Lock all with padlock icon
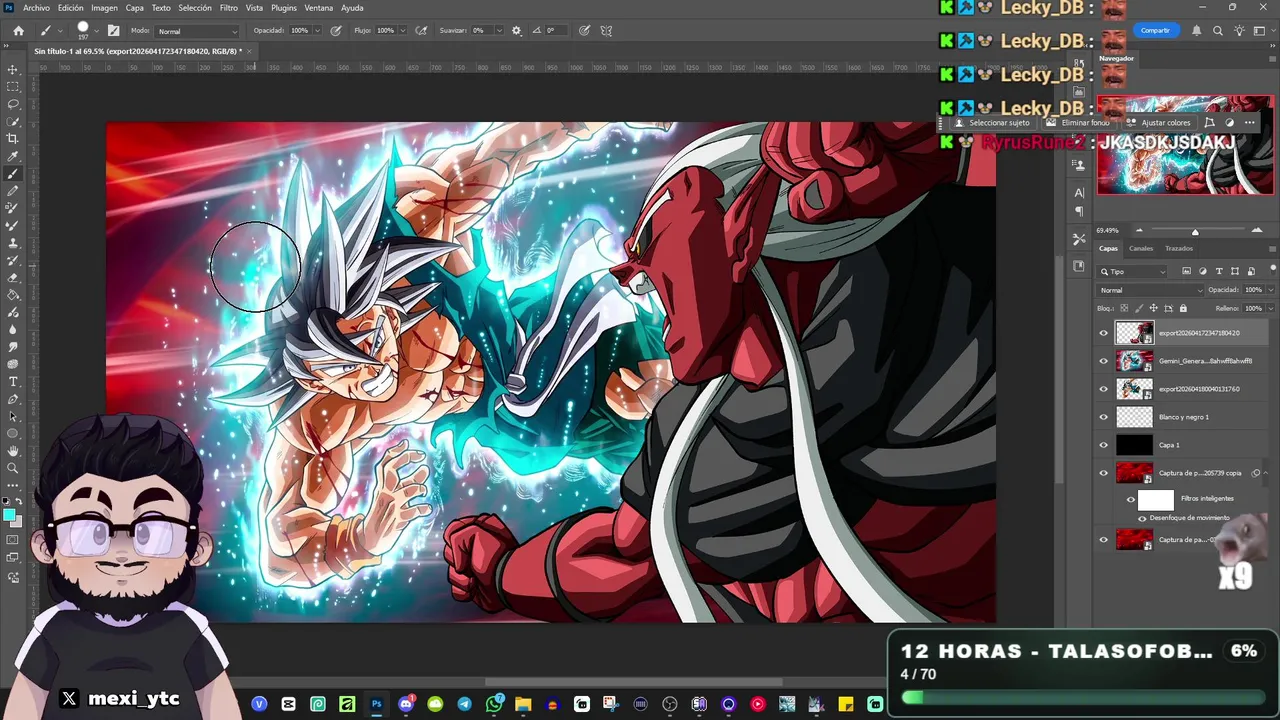 coord(1183,308)
